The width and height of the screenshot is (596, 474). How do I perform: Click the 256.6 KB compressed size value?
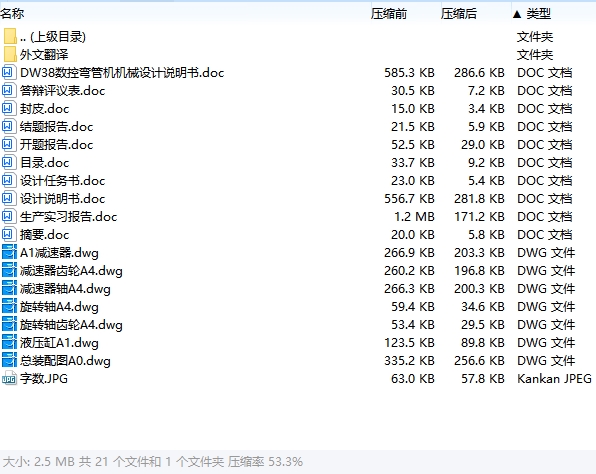tap(479, 361)
